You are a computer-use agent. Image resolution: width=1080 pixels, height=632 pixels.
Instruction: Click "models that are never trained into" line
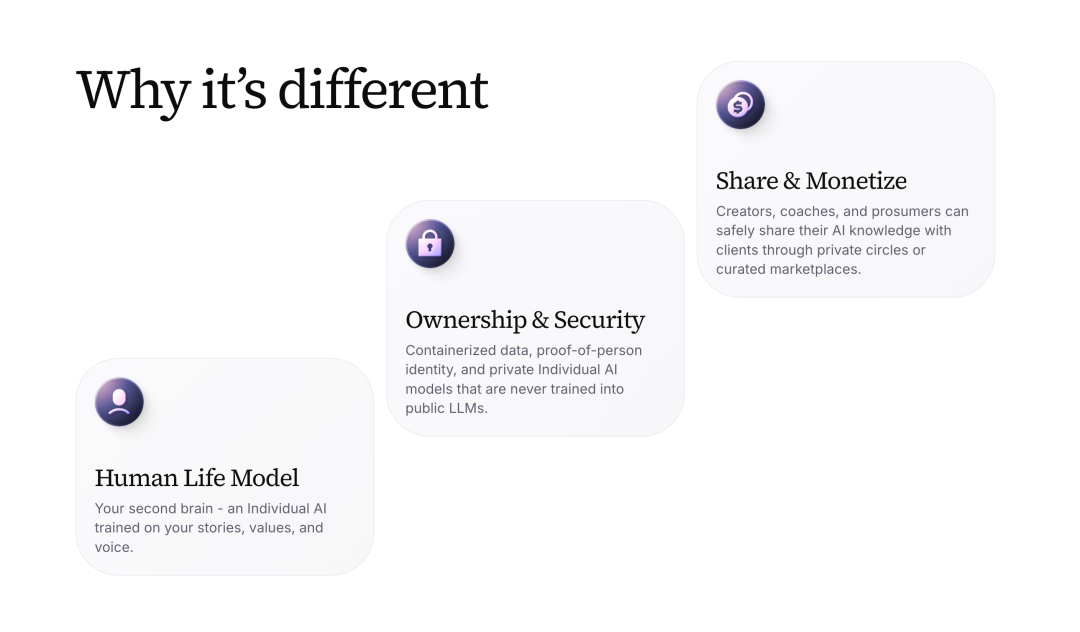(x=514, y=388)
